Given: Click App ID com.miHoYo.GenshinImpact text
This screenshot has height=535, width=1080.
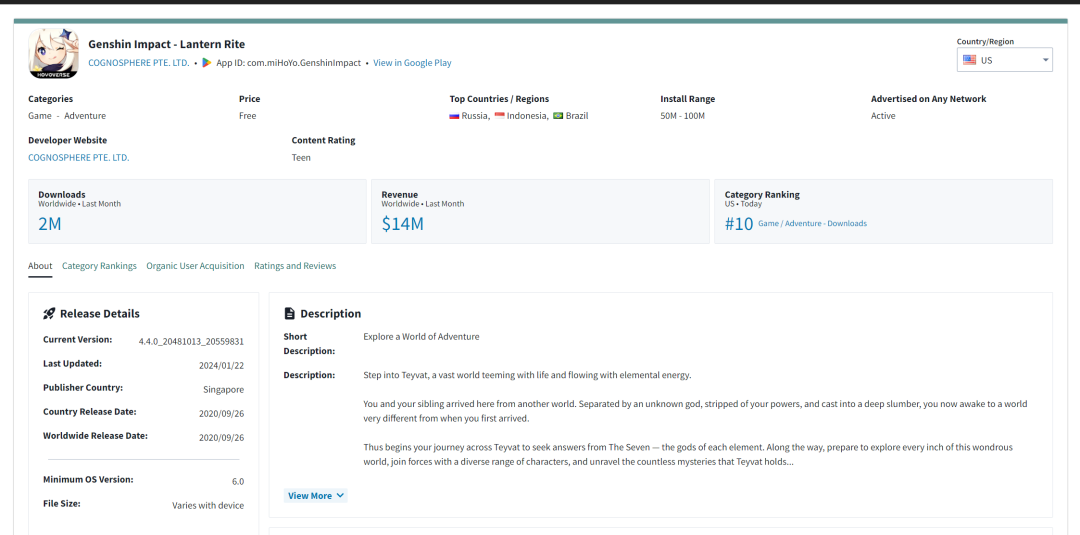Looking at the screenshot, I should [289, 63].
